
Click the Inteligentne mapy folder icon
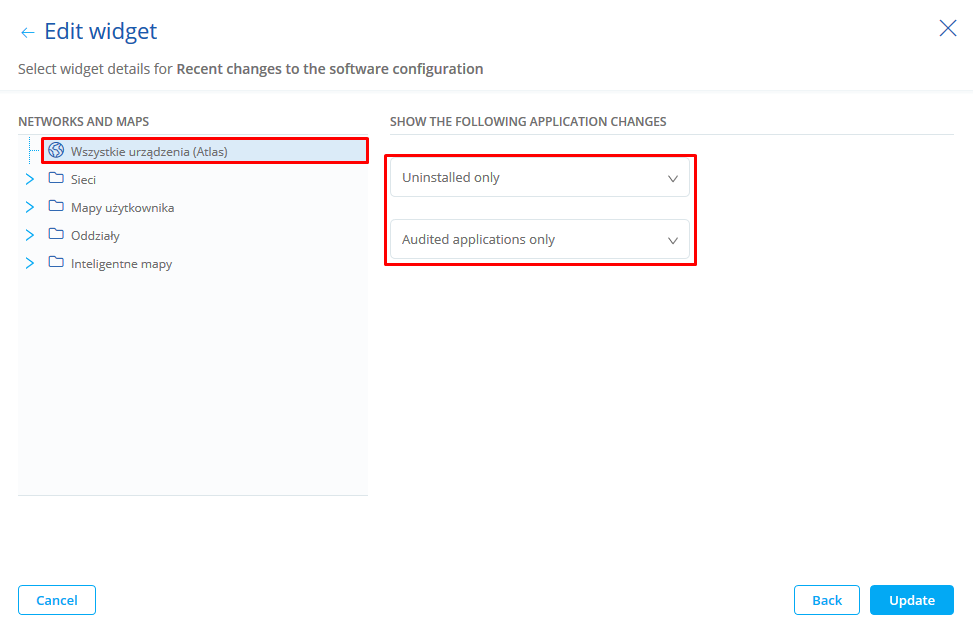(56, 263)
